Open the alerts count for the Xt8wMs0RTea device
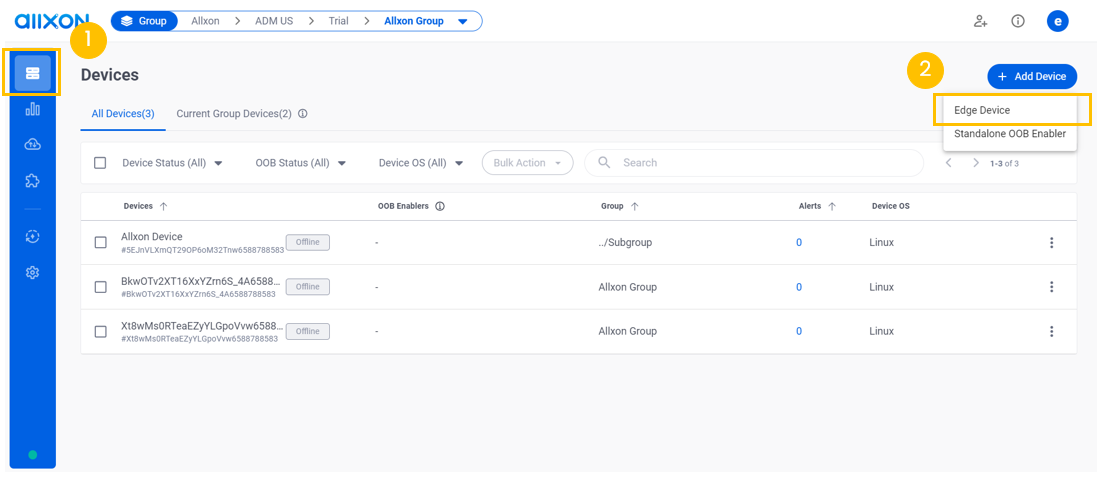This screenshot has height=477, width=1097. [x=799, y=332]
